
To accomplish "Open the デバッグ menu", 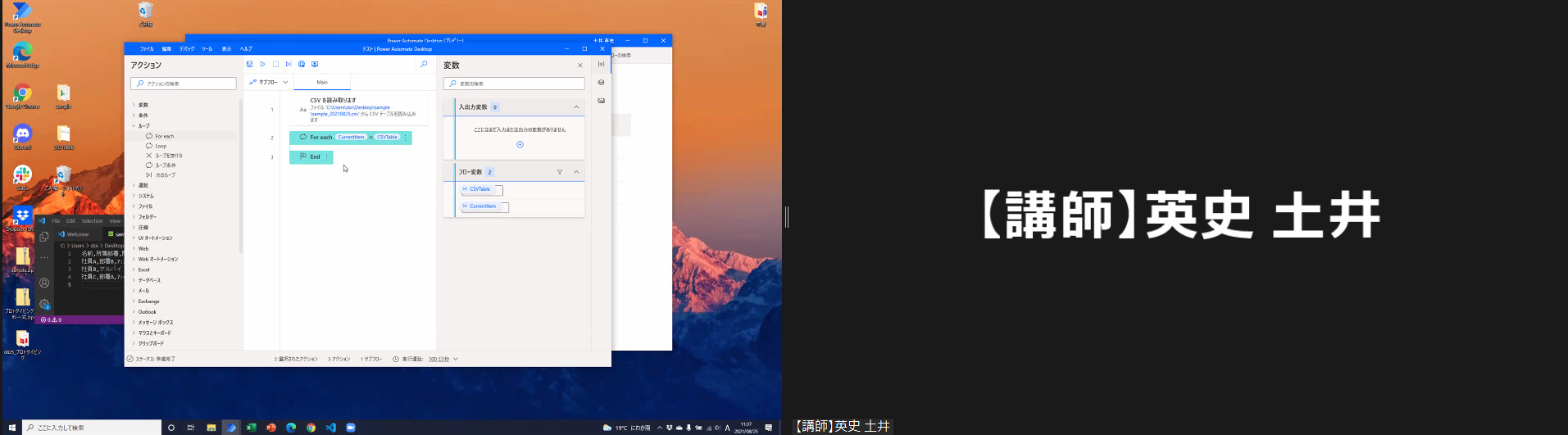I will point(187,49).
